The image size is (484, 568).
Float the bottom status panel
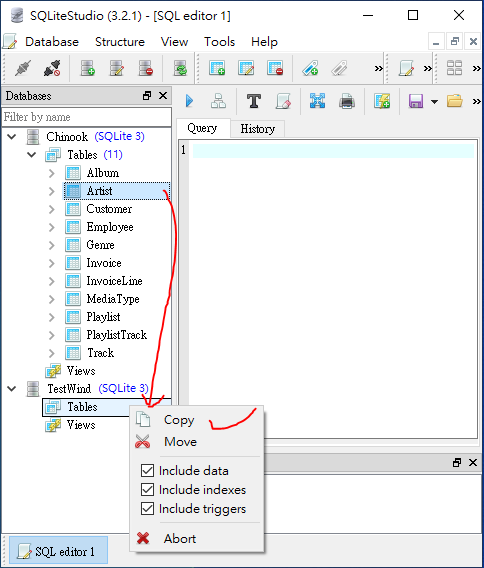457,463
